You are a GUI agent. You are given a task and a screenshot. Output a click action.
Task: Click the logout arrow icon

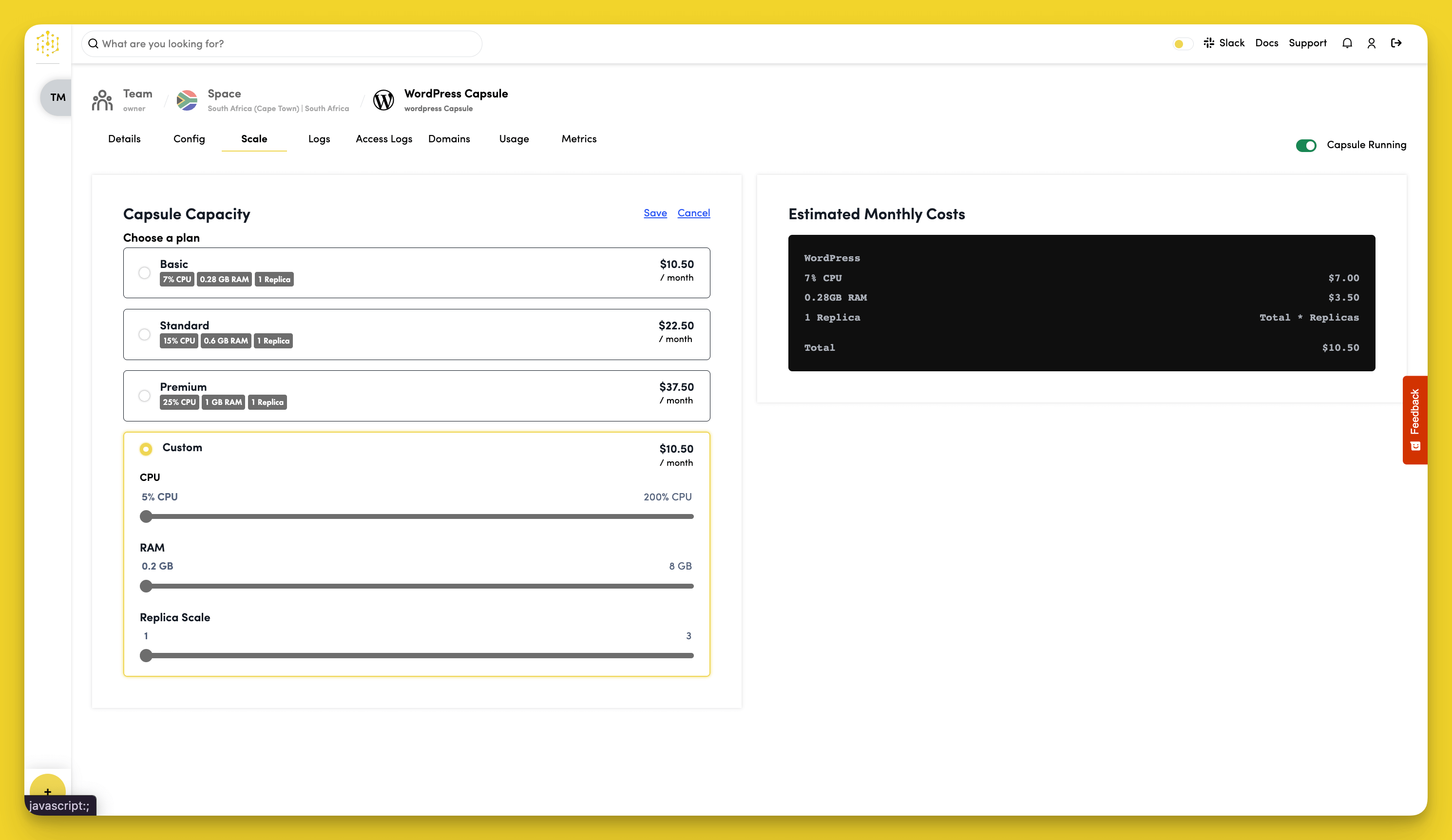[x=1396, y=43]
